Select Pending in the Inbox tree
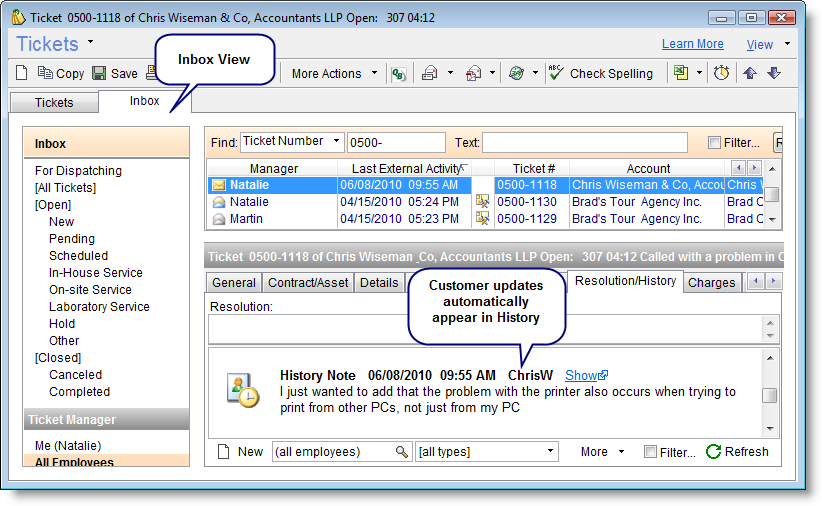The width and height of the screenshot is (822, 506). 72,239
